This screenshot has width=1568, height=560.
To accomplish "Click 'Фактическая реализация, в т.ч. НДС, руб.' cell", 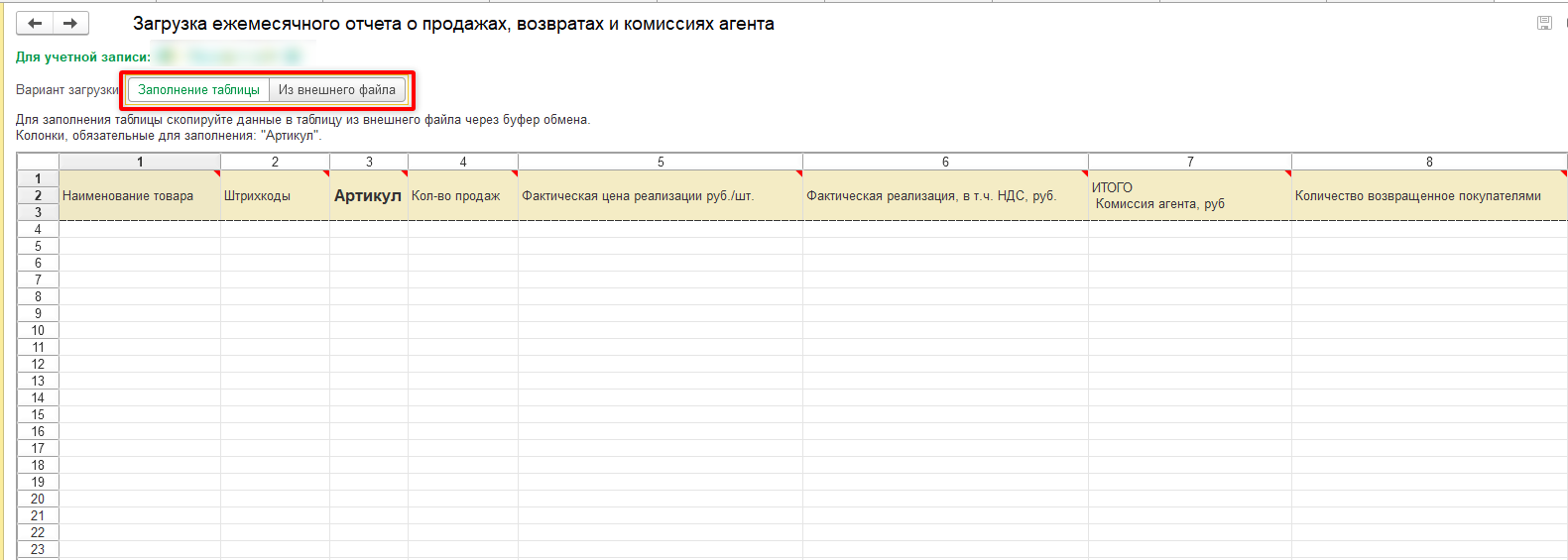I will [x=945, y=195].
